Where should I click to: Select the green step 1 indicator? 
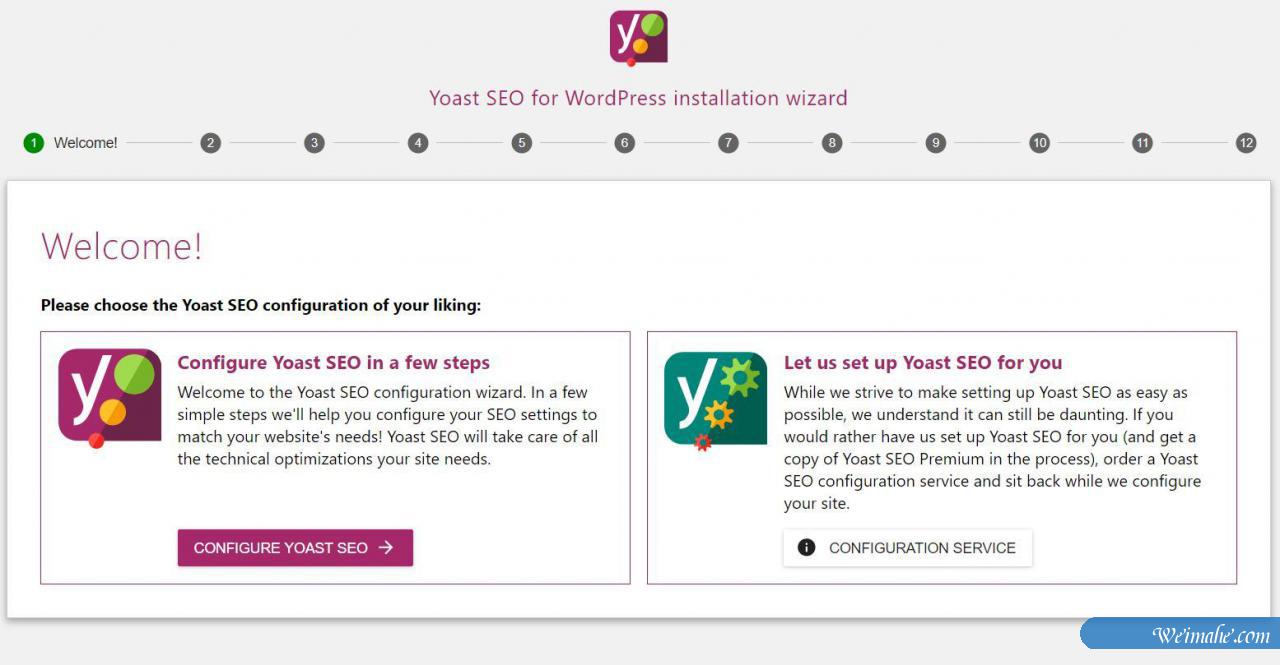click(x=32, y=142)
